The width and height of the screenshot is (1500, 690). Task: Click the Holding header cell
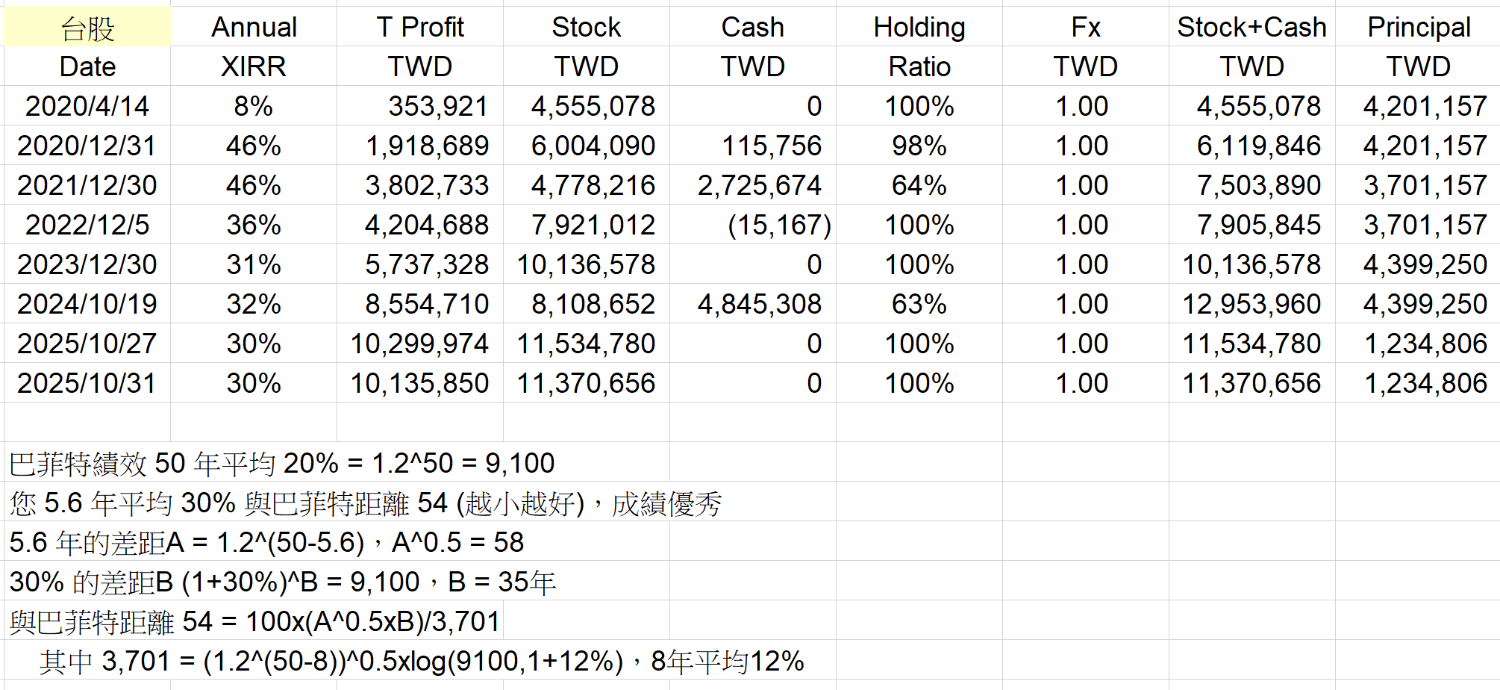point(919,28)
